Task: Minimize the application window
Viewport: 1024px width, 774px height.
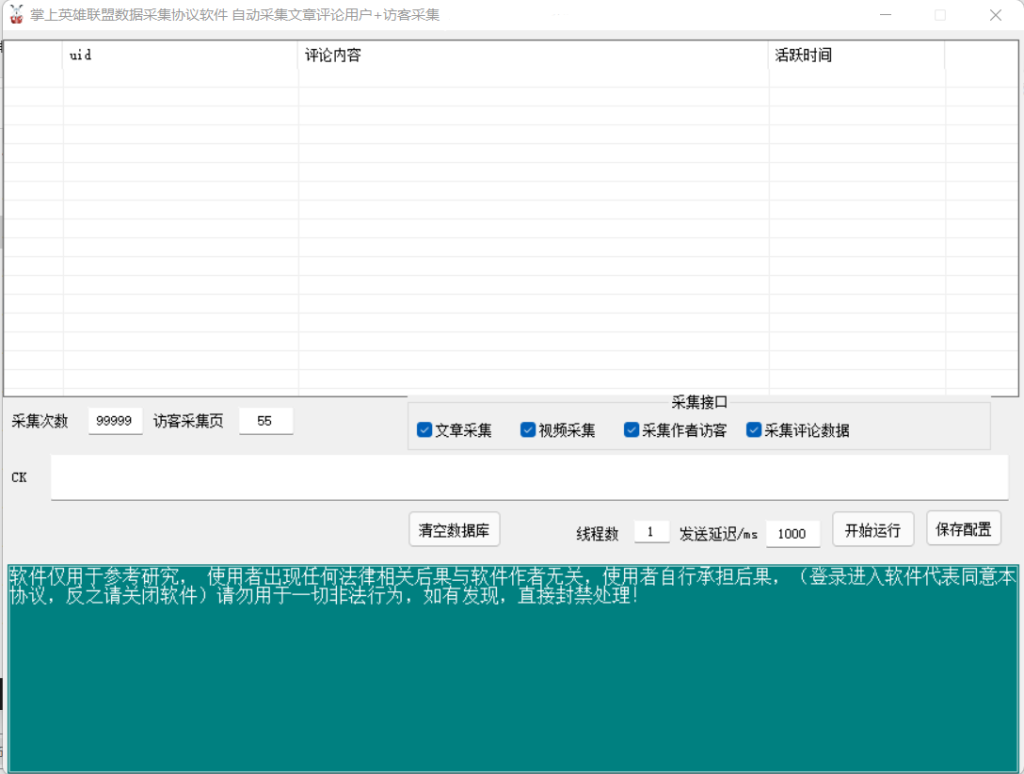Action: pyautogui.click(x=885, y=15)
